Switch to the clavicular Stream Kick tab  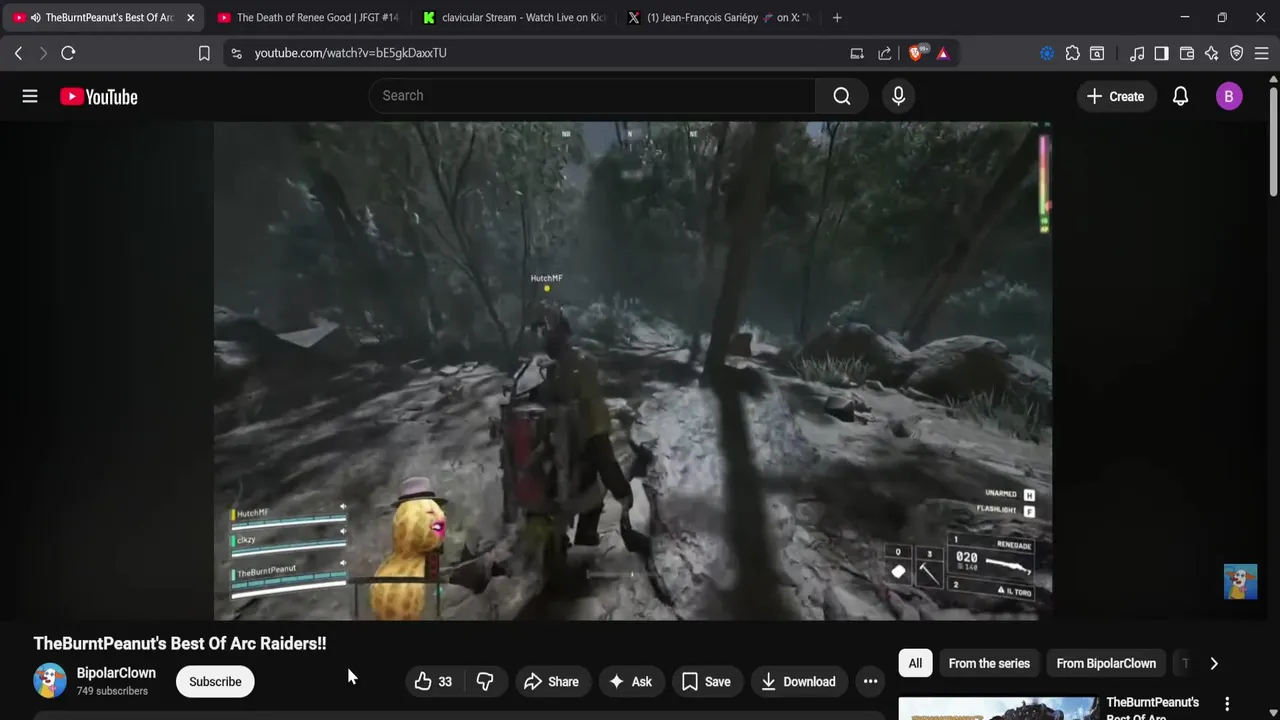coord(514,18)
